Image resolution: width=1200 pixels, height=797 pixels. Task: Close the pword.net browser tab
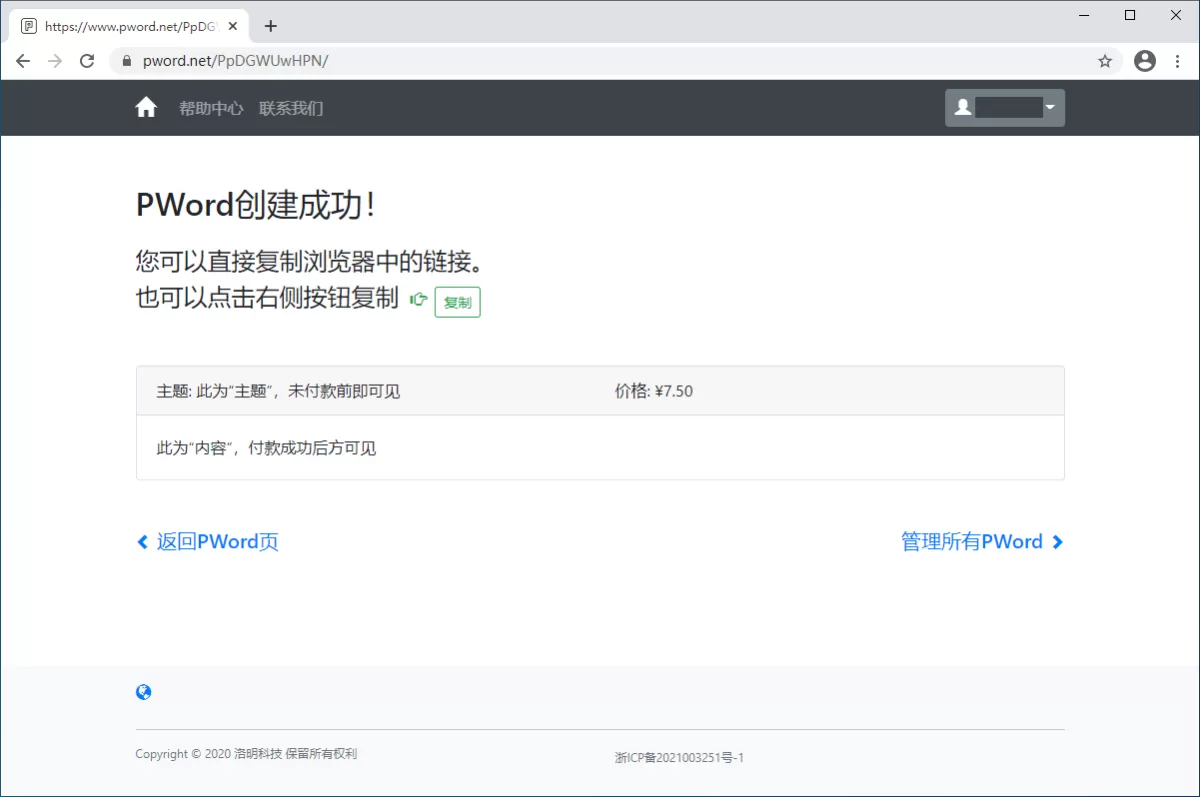233,26
